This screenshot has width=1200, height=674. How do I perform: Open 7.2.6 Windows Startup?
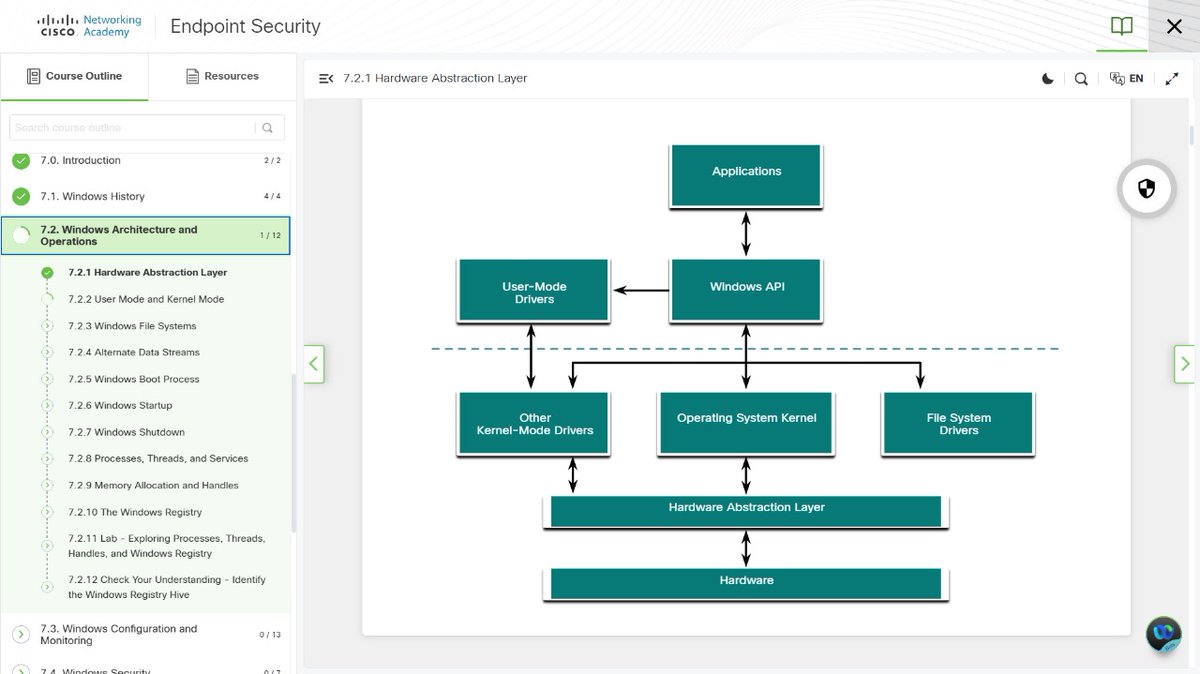point(120,405)
